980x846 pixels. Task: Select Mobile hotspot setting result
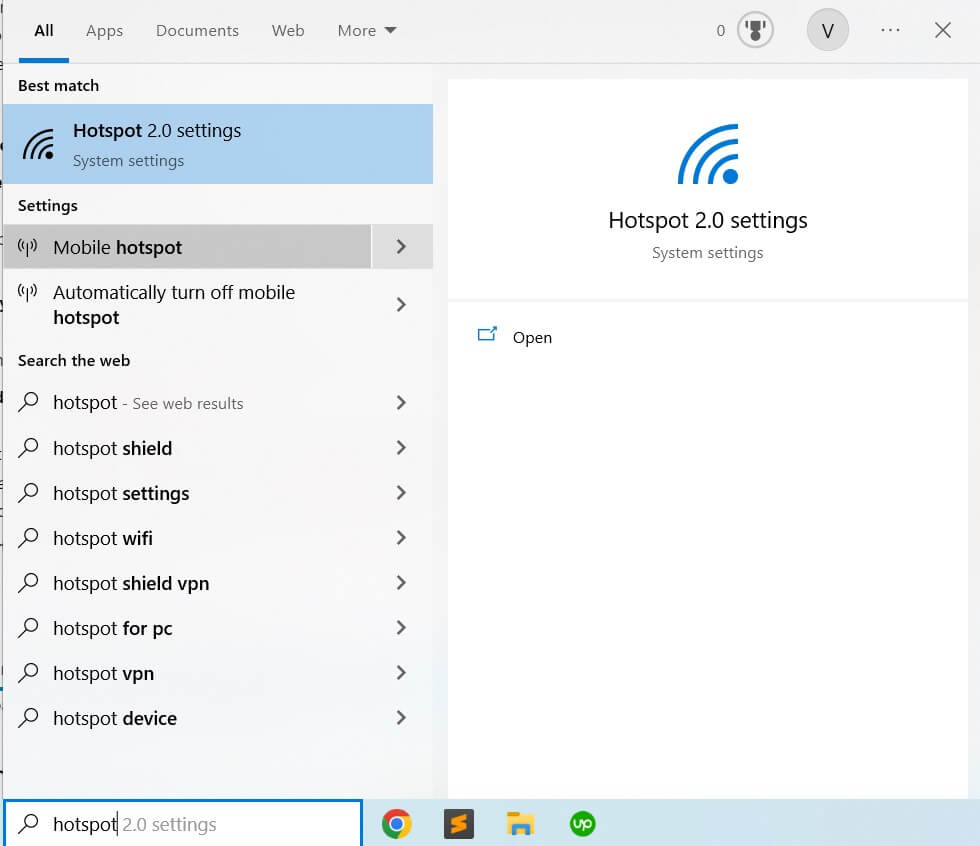pyautogui.click(x=187, y=247)
